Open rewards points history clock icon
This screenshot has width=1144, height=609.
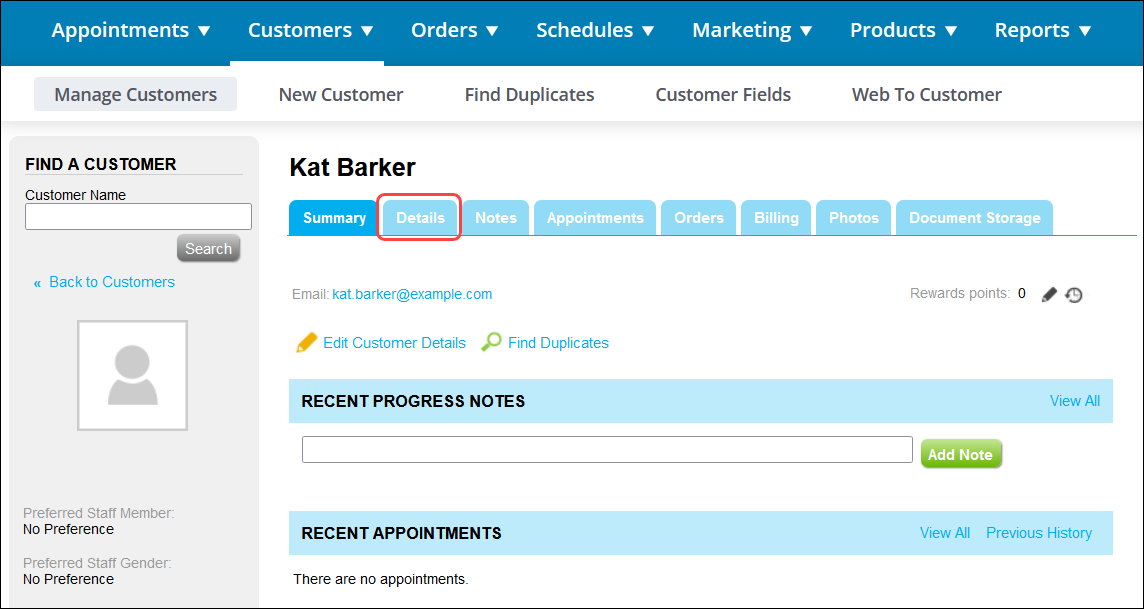(x=1074, y=295)
